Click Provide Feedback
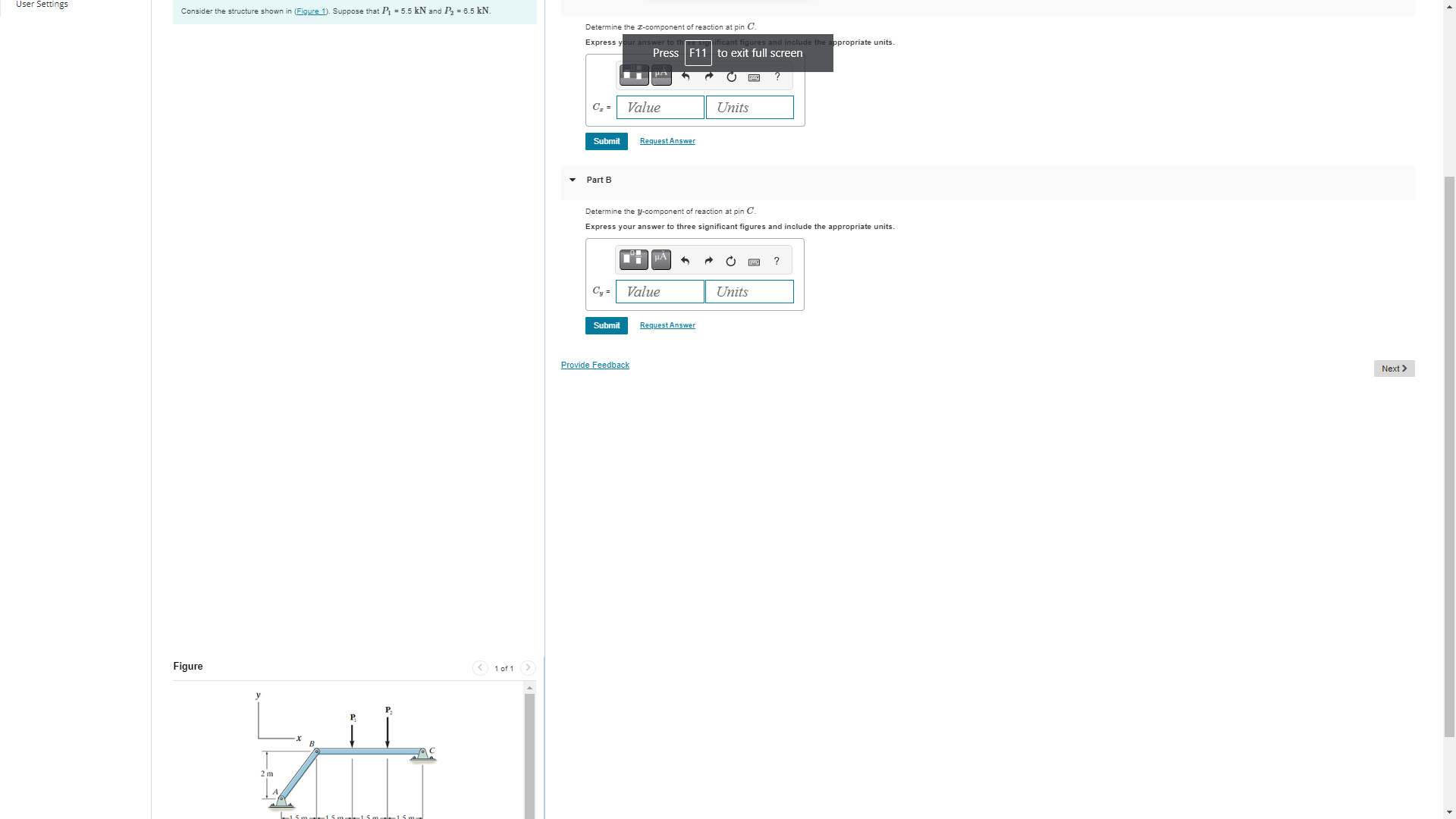The width and height of the screenshot is (1456, 819). (595, 365)
